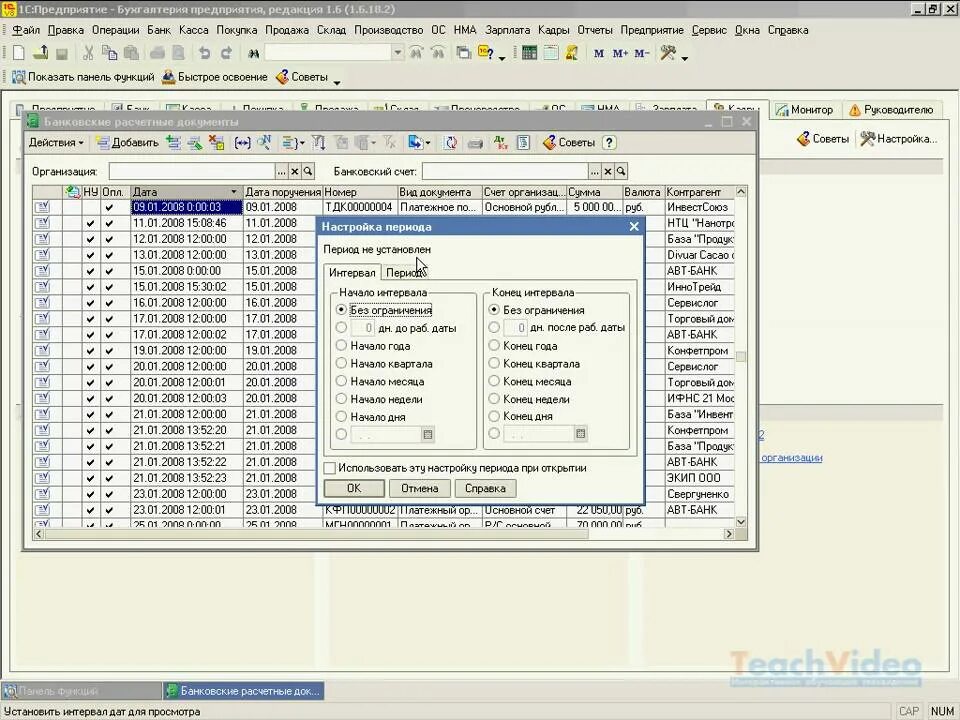Expand the go-to dropdown arrow in document toolbar
This screenshot has height=720, width=960.
(x=427, y=143)
